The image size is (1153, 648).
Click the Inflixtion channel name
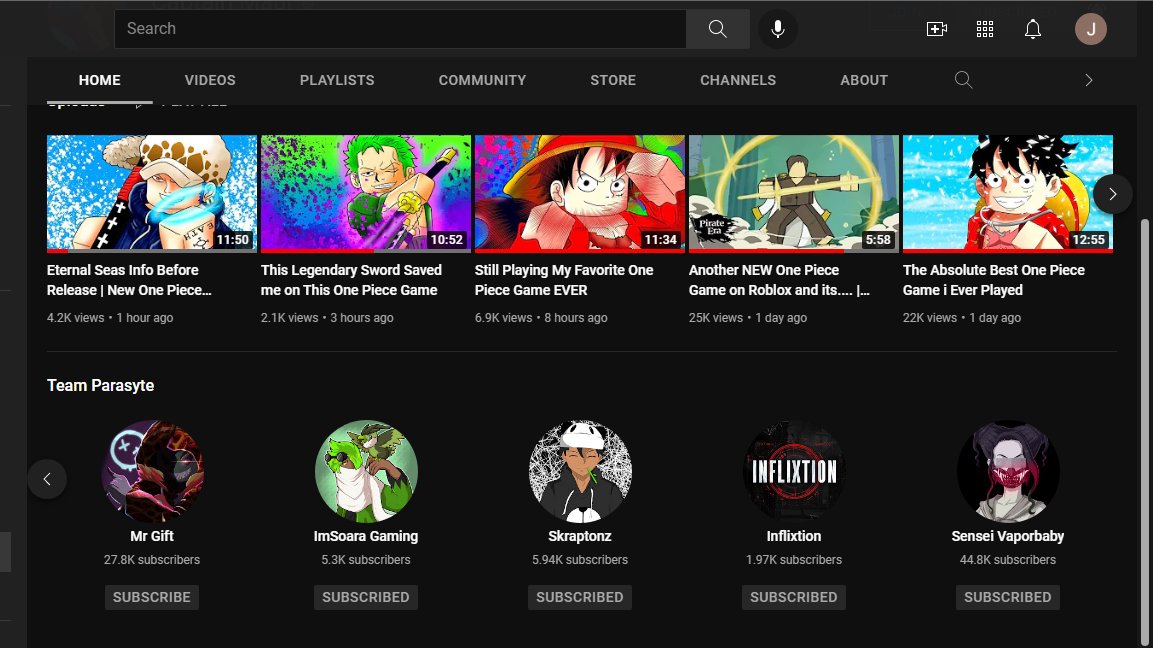coord(793,536)
